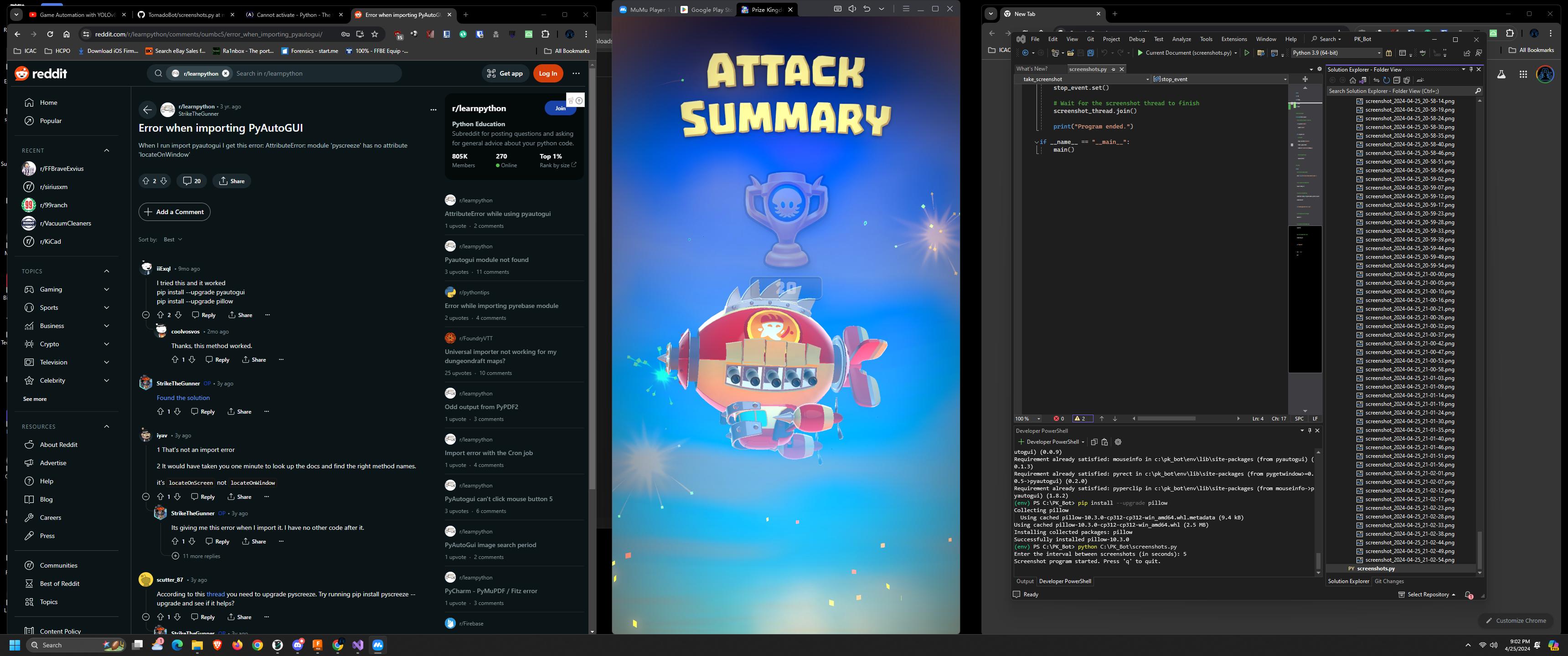
Task: Click the Start Debugging green play icon in Visual Studio
Action: click(x=1140, y=53)
